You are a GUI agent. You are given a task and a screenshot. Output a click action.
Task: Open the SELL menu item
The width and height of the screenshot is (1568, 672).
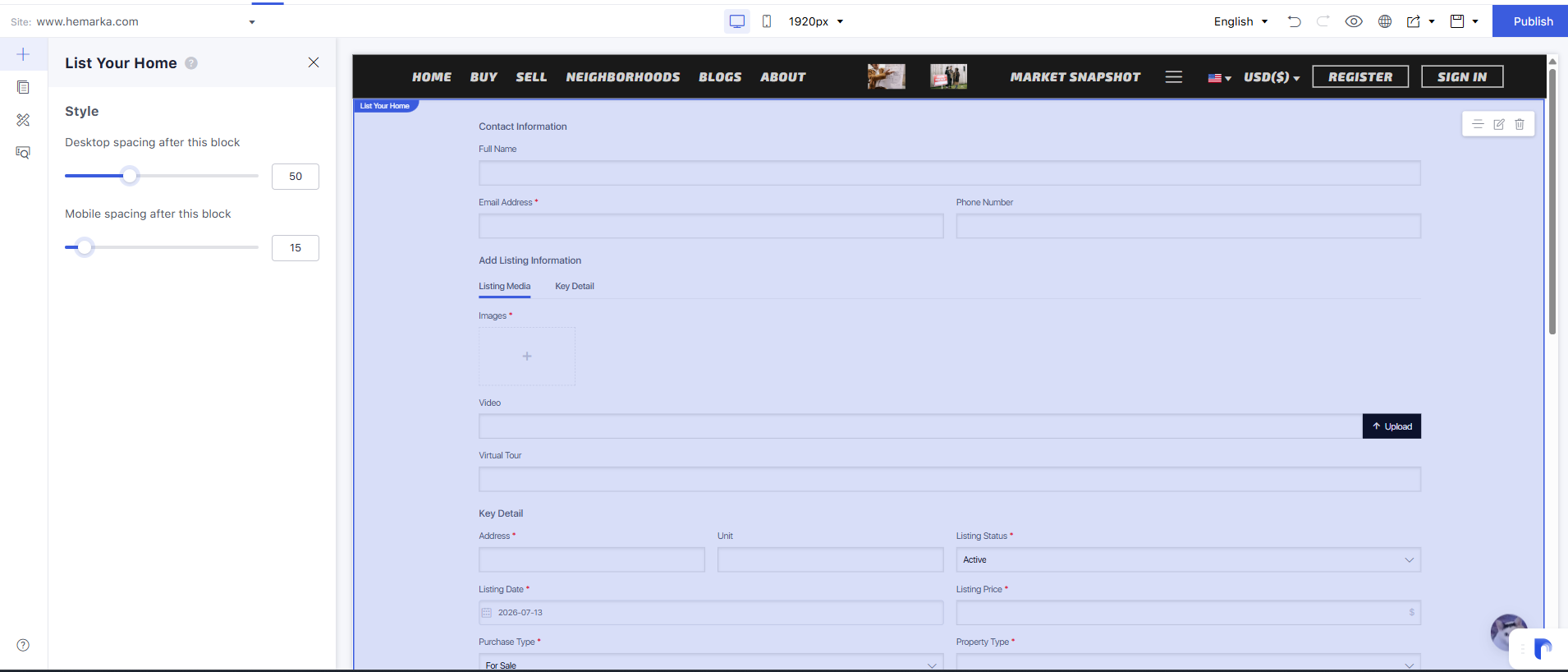coord(531,77)
